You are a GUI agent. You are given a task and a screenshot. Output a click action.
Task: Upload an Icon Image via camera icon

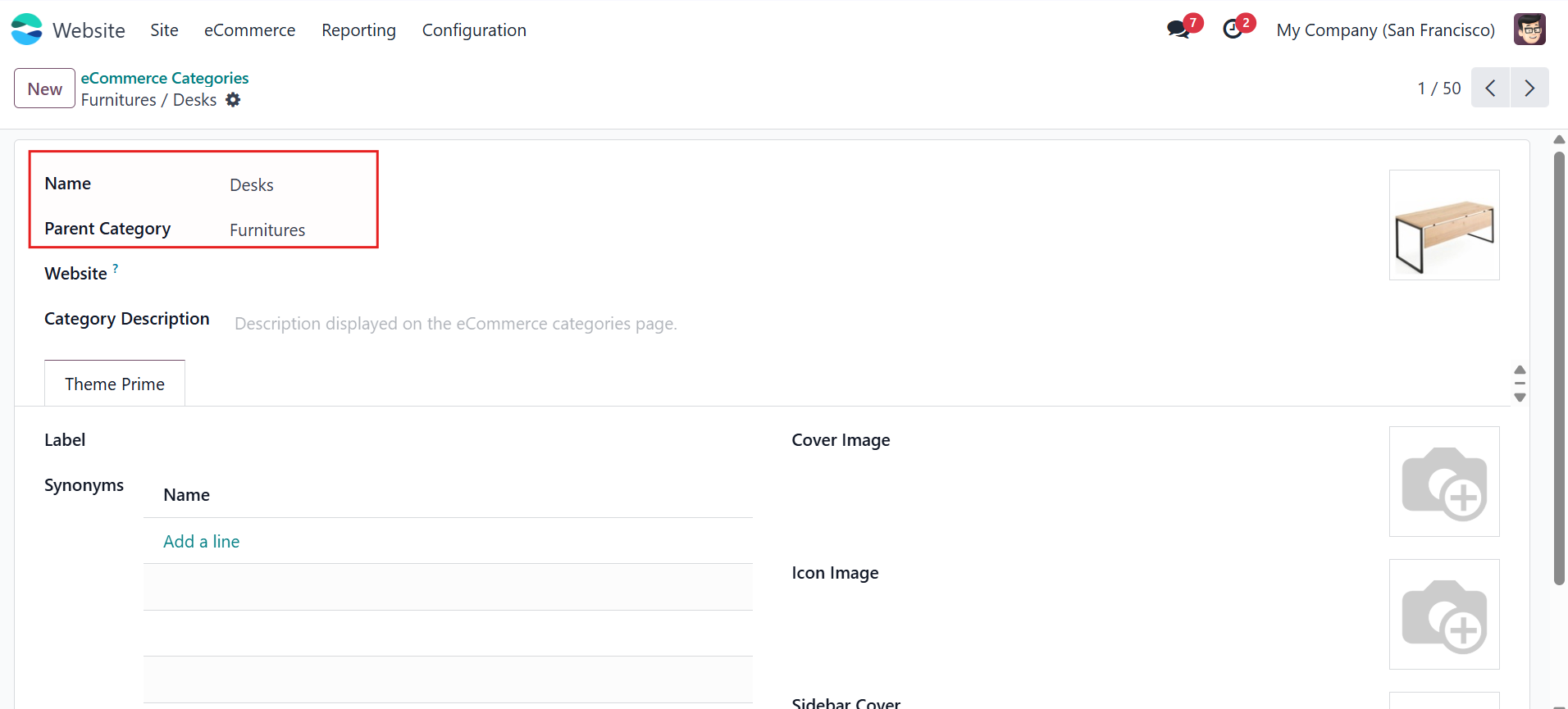[1444, 615]
